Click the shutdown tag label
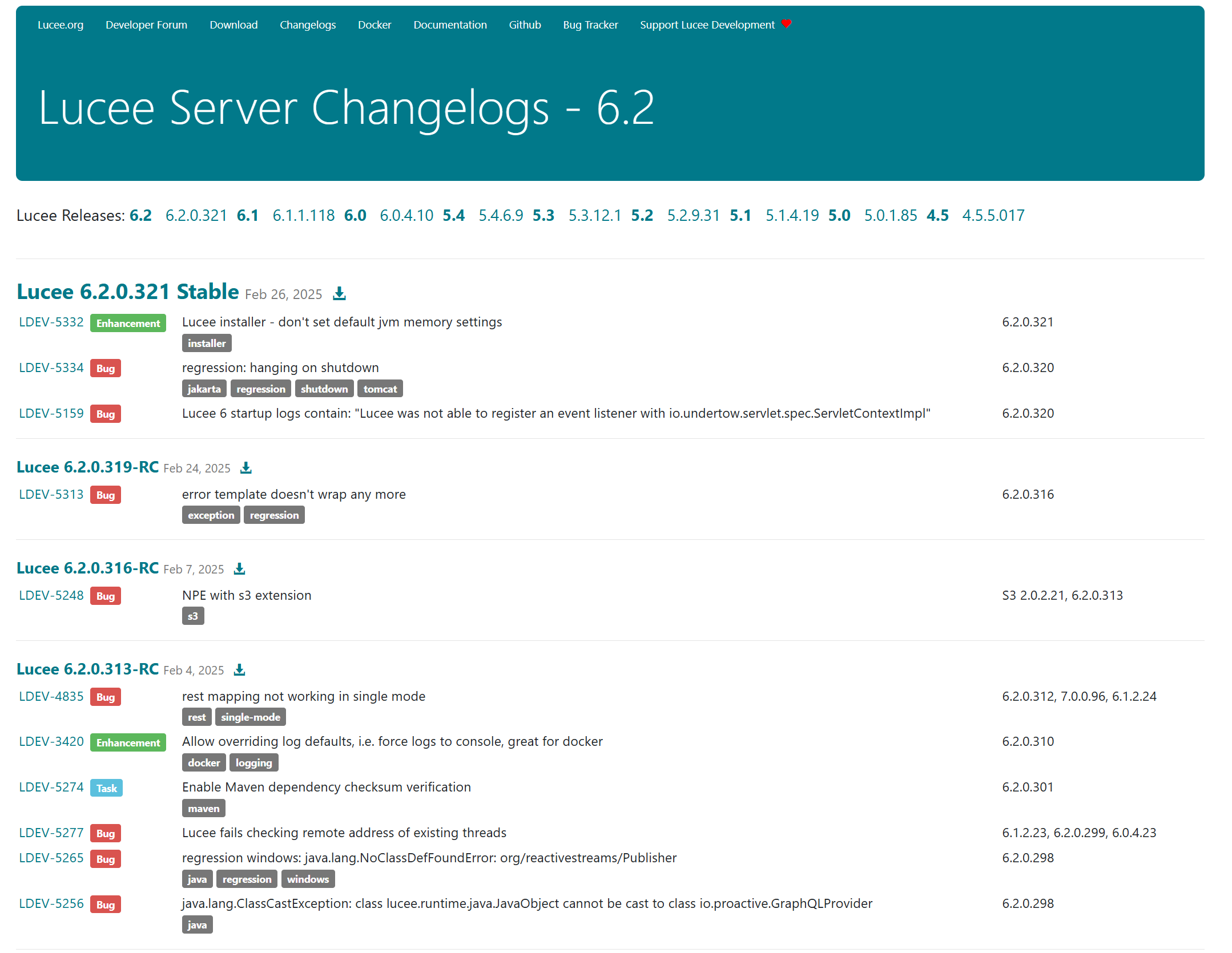 [x=324, y=389]
